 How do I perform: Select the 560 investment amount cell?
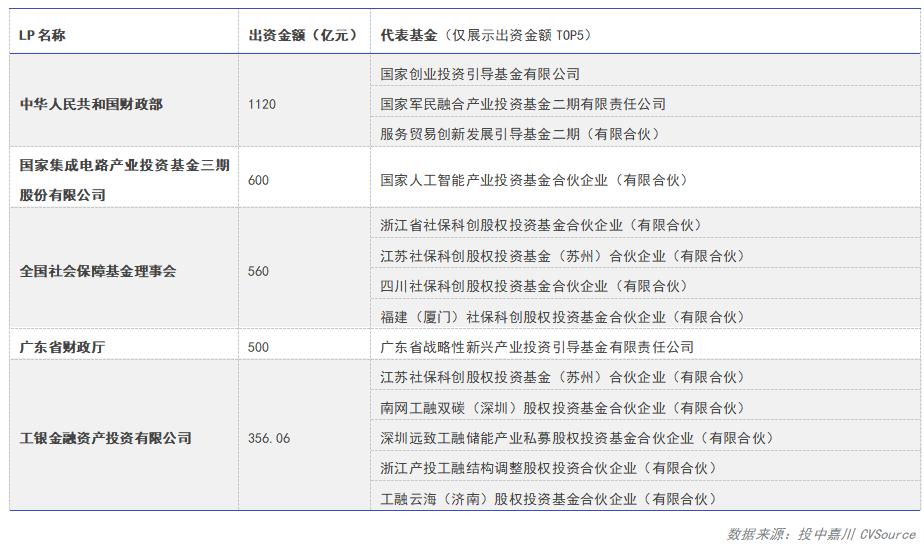click(x=258, y=271)
